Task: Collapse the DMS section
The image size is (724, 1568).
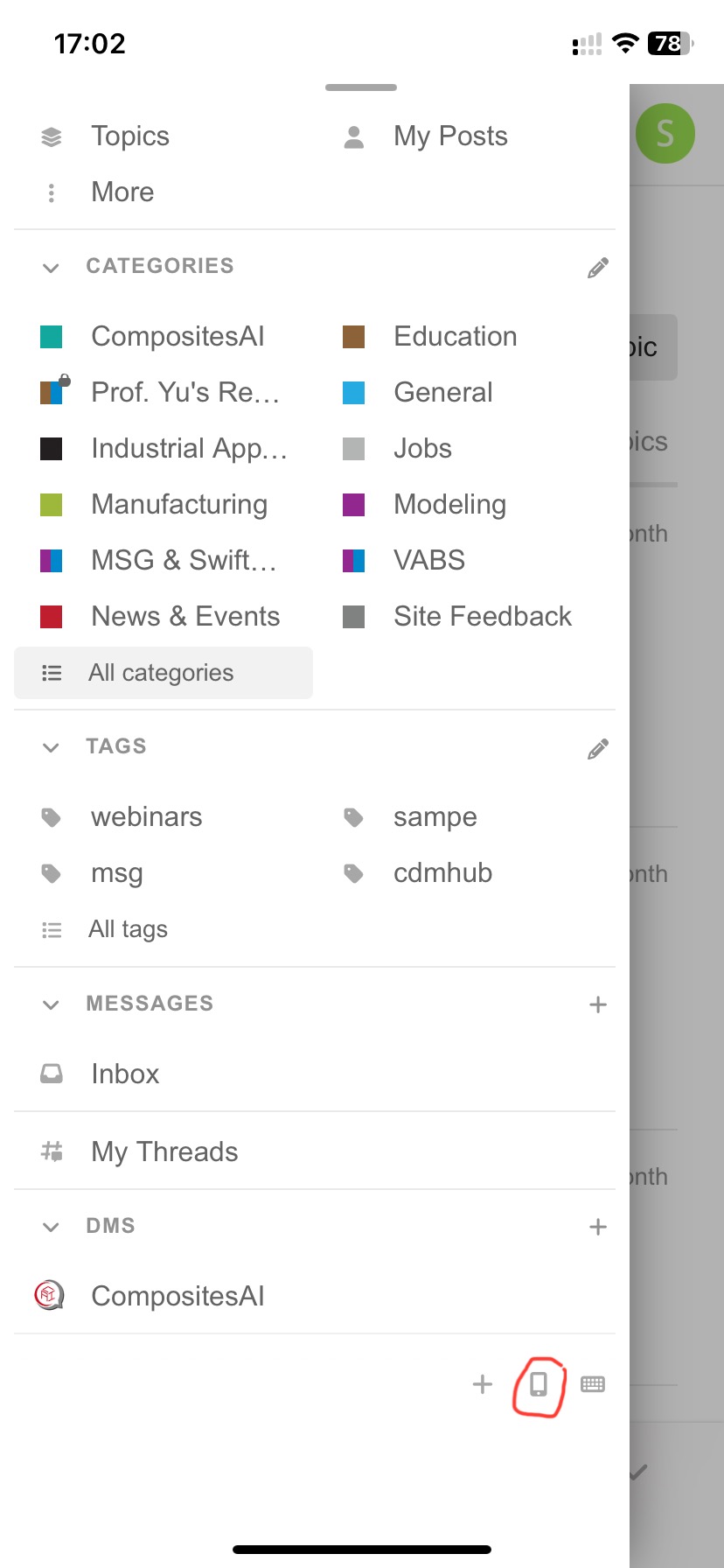Action: pos(51,1227)
